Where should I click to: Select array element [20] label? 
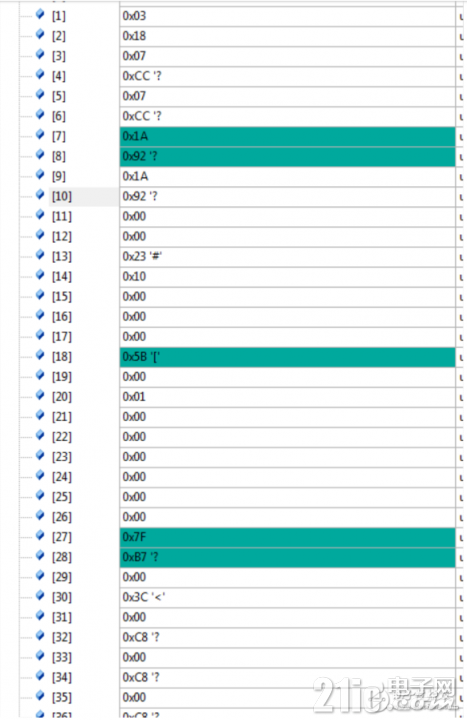[x=62, y=397]
